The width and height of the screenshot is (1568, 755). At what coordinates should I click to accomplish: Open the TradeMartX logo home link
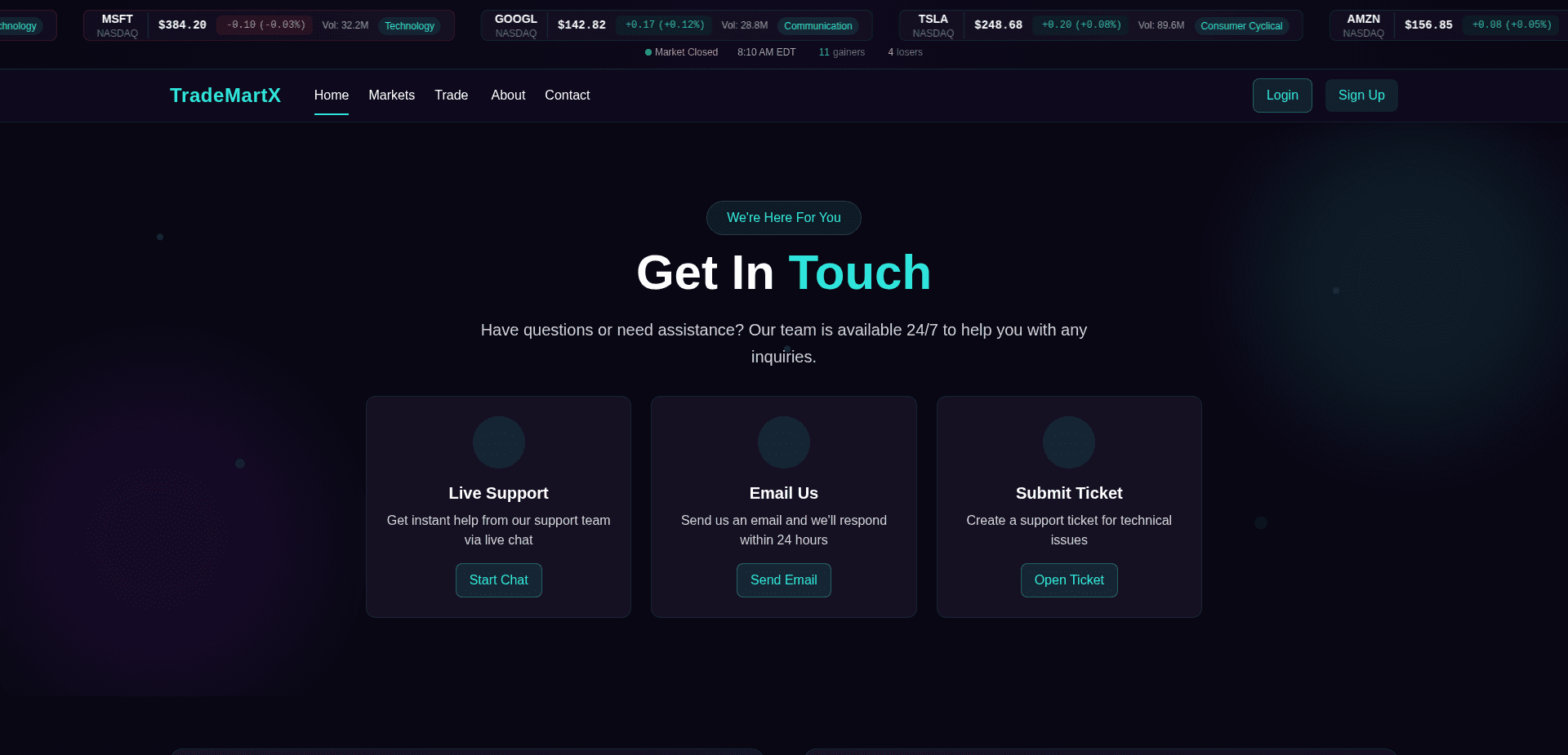tap(225, 95)
